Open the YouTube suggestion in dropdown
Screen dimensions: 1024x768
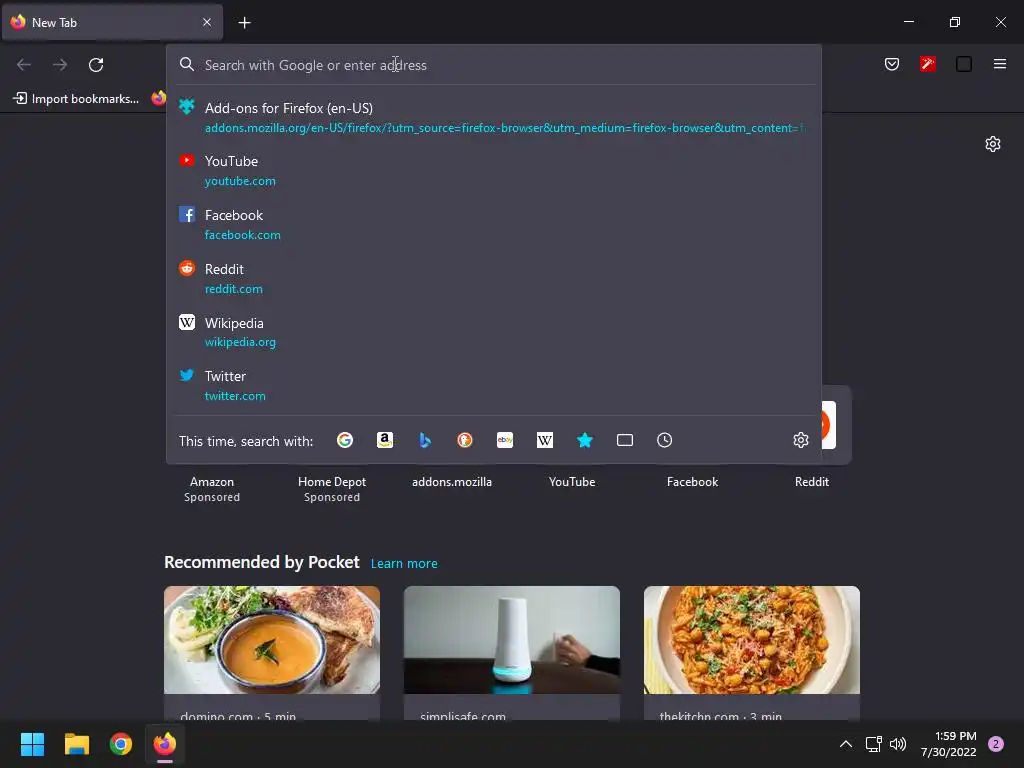pyautogui.click(x=494, y=171)
